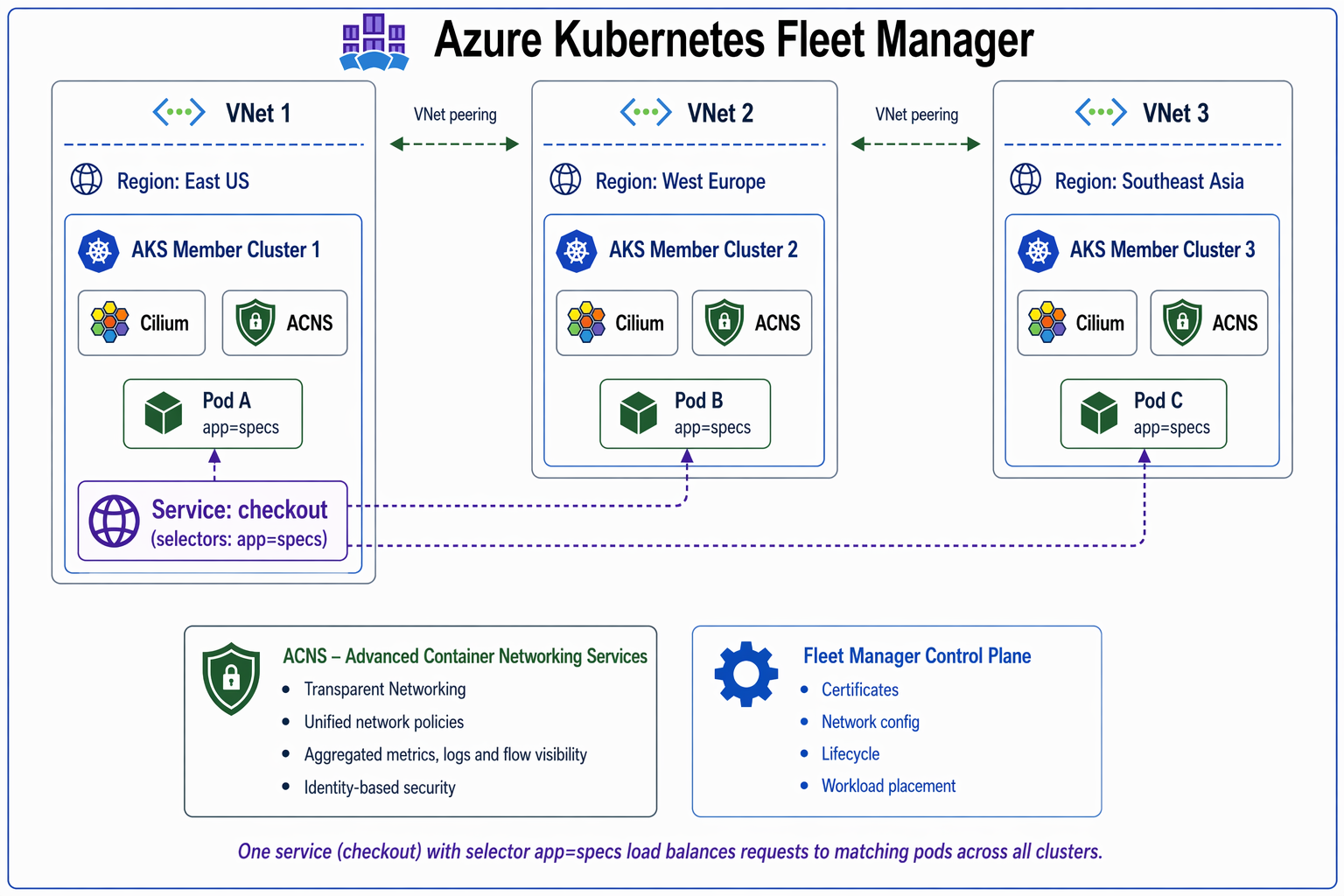Click the VNet 3 label
This screenshot has height=896, width=1344.
[1176, 113]
